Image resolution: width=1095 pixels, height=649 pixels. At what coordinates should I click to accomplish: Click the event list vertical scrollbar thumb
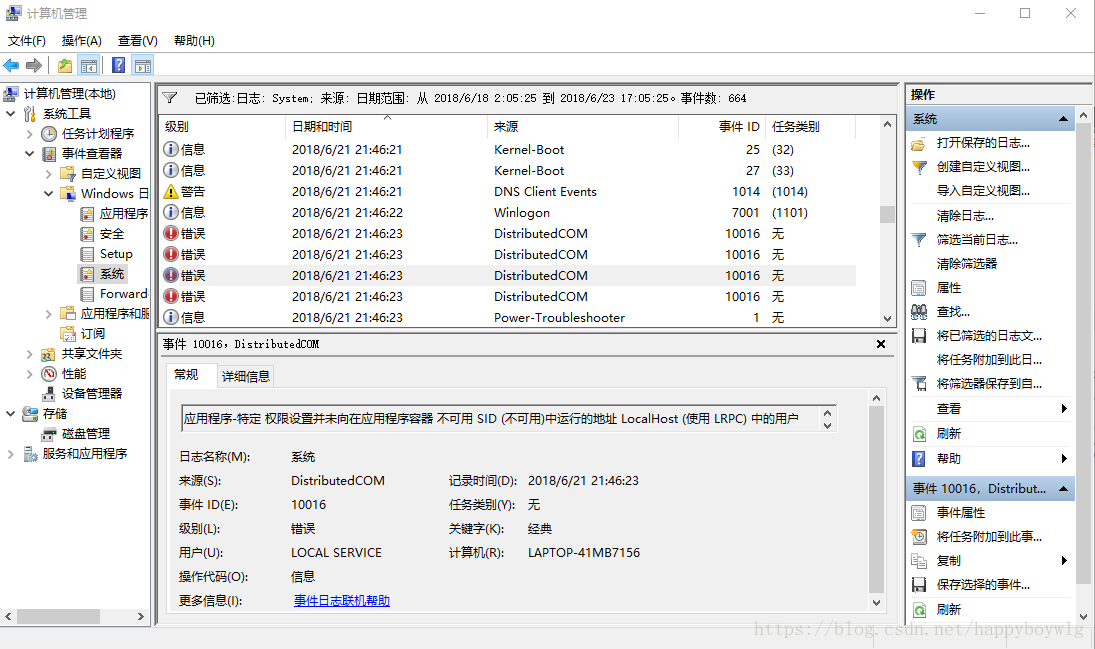tap(887, 214)
